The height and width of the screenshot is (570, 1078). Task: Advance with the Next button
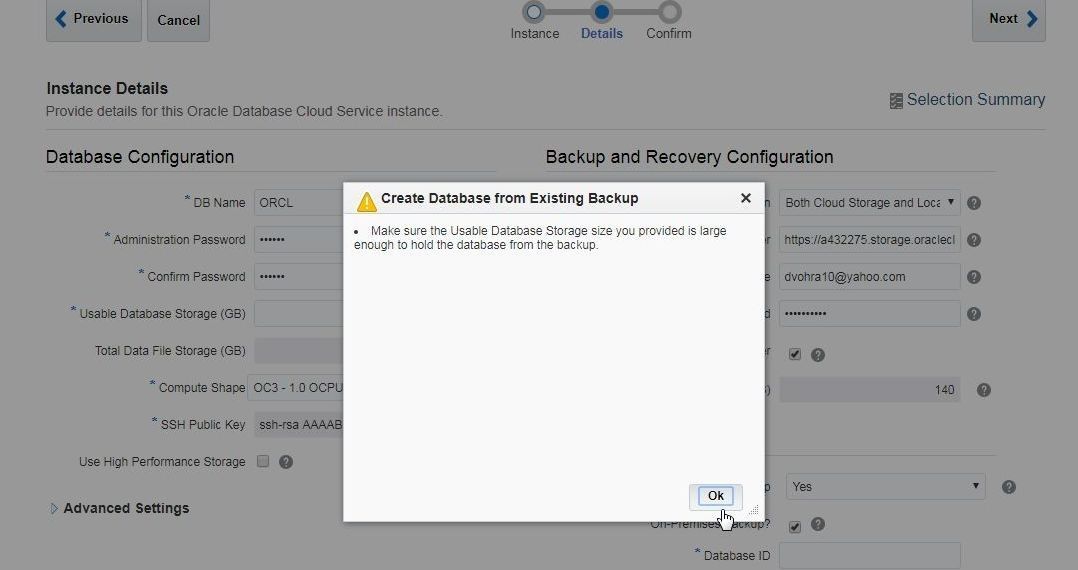click(1008, 19)
